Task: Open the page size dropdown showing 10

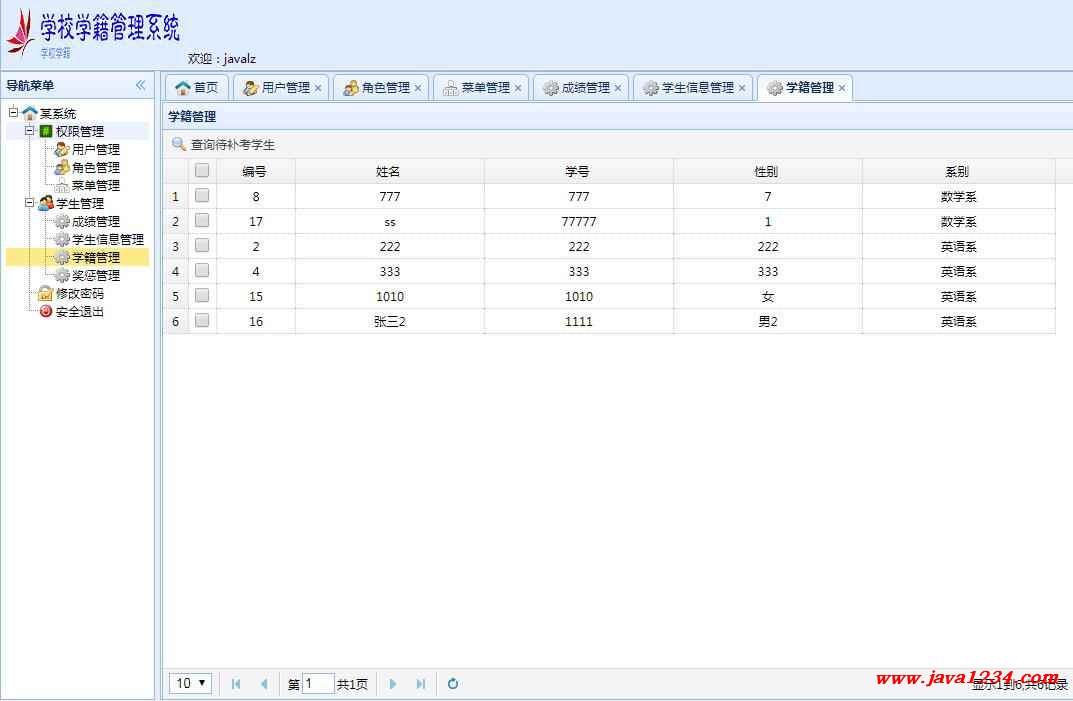Action: point(190,684)
